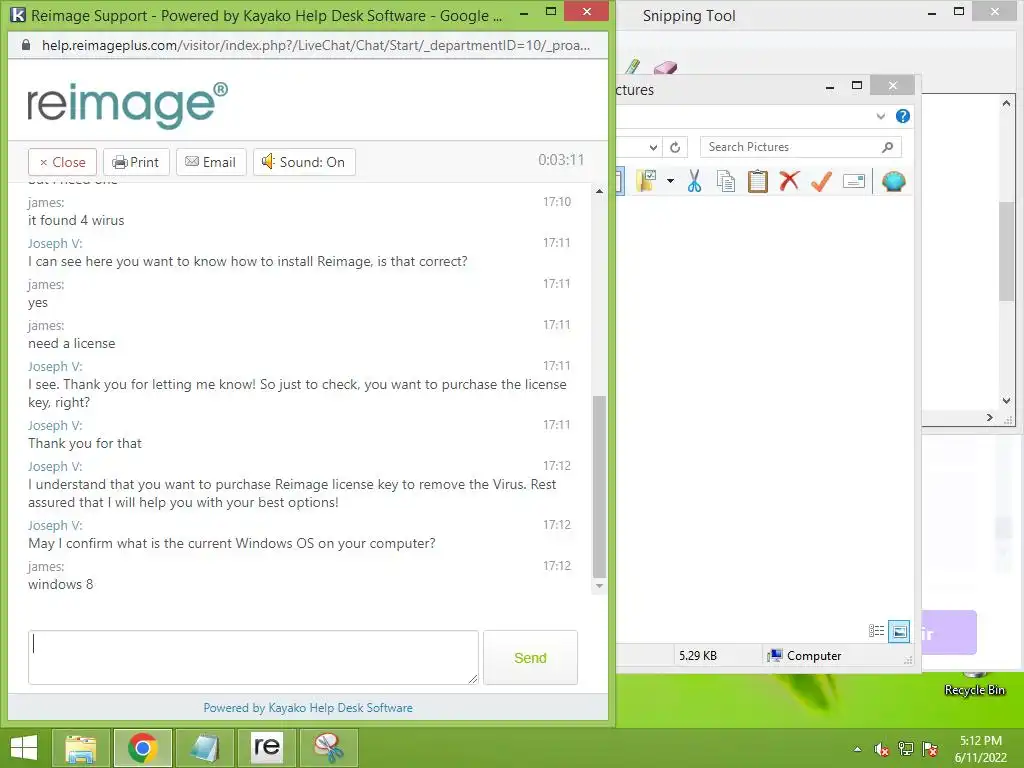Click the 5.29 KB status bar value
Viewport: 1024px width, 768px height.
pos(697,656)
